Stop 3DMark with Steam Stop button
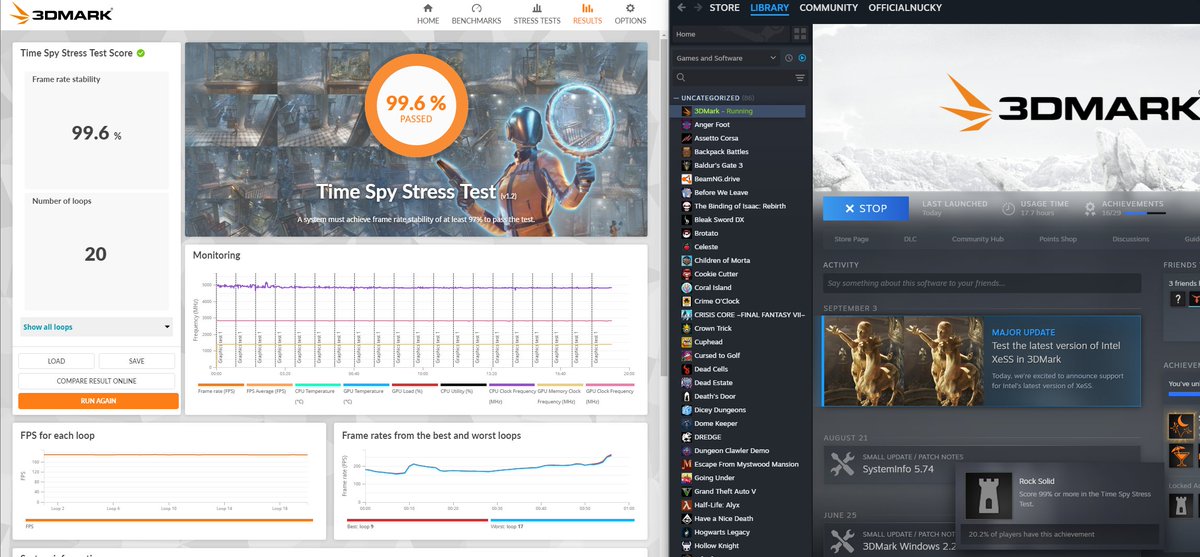The image size is (1200, 557). (x=866, y=208)
